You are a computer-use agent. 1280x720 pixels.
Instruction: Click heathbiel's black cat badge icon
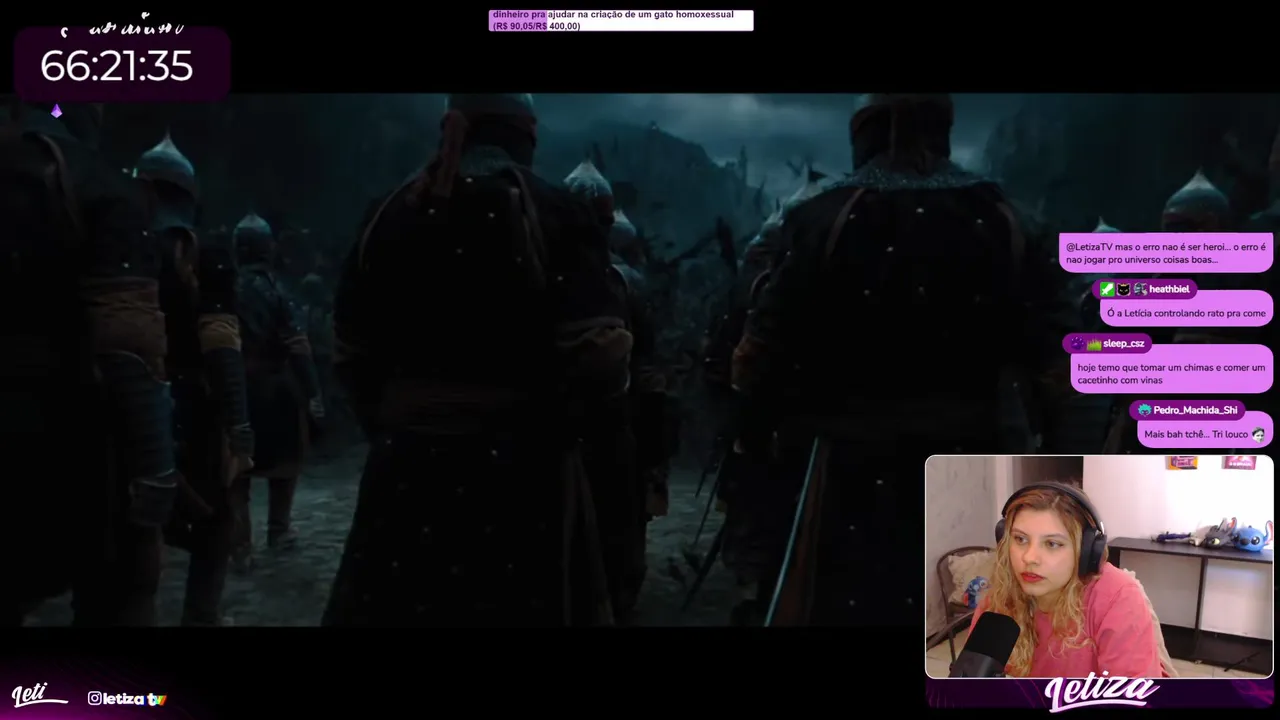coord(1123,289)
